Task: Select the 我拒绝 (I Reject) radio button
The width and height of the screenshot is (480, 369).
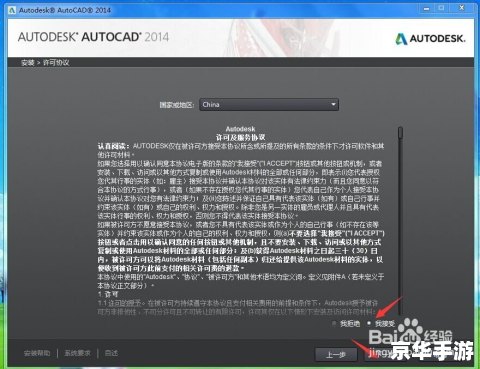Action: click(334, 323)
